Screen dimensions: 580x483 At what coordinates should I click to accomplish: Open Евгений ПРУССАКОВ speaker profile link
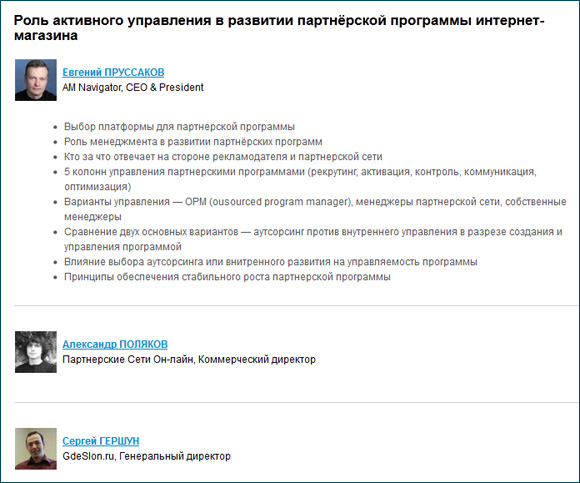(x=113, y=72)
